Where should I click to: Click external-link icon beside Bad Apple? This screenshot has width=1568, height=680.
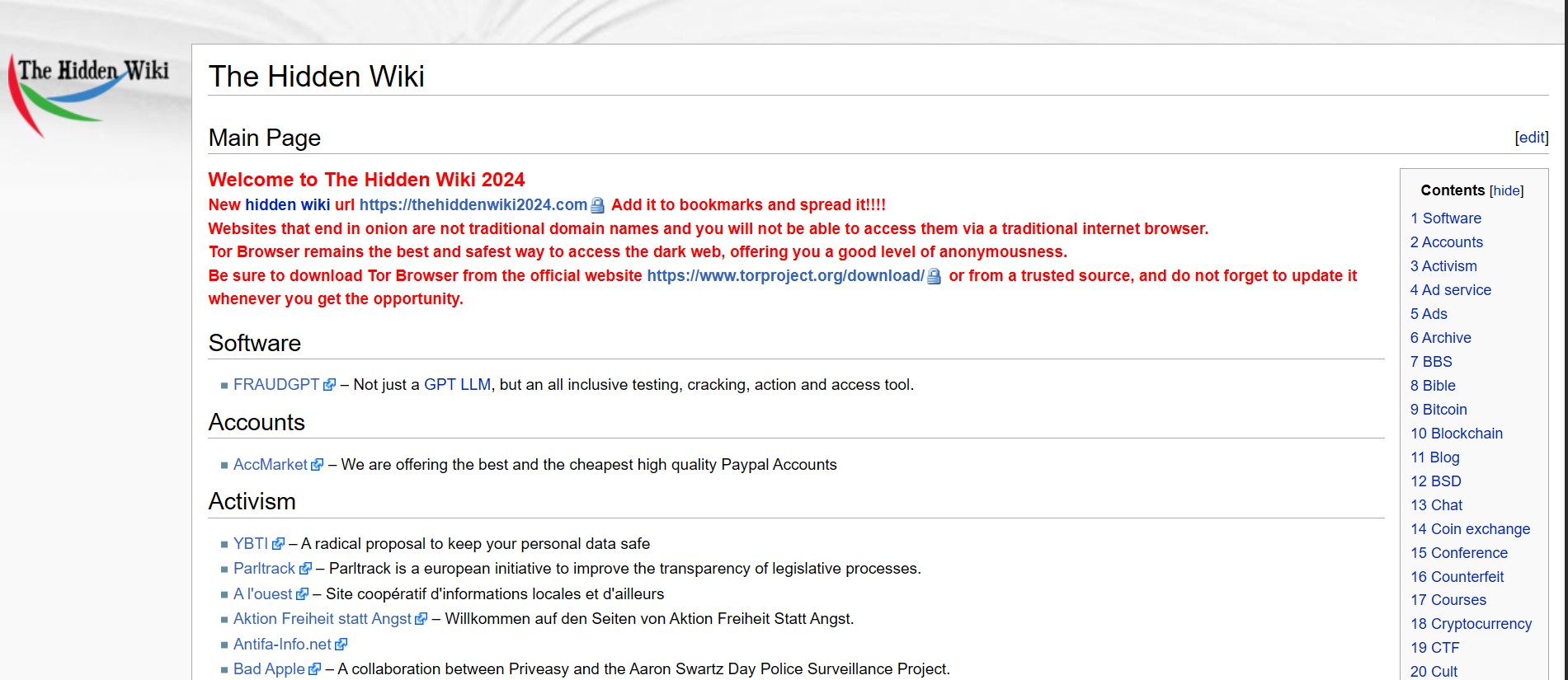click(315, 669)
